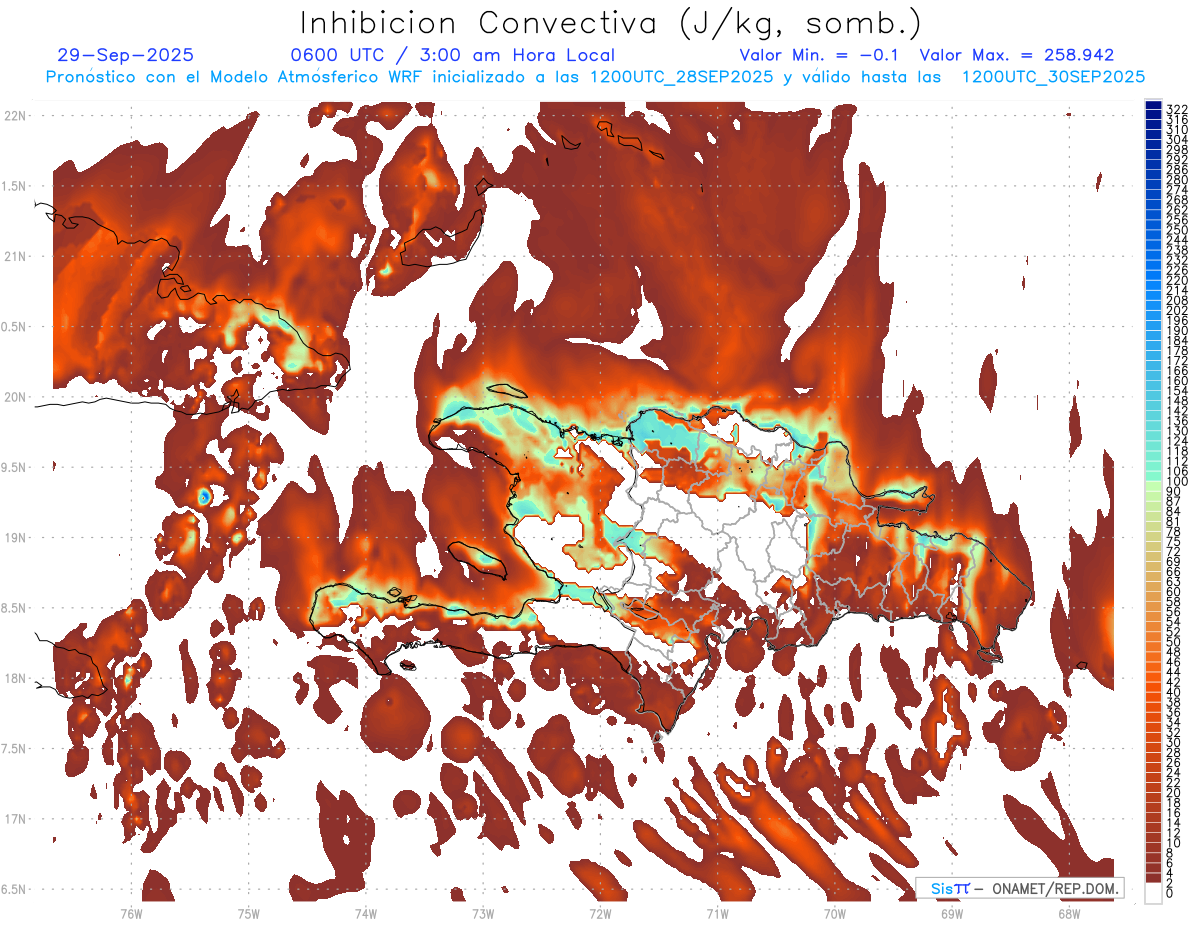Click the "100" value on the color scale
Viewport: 1200px width, 927px height.
1176,481
